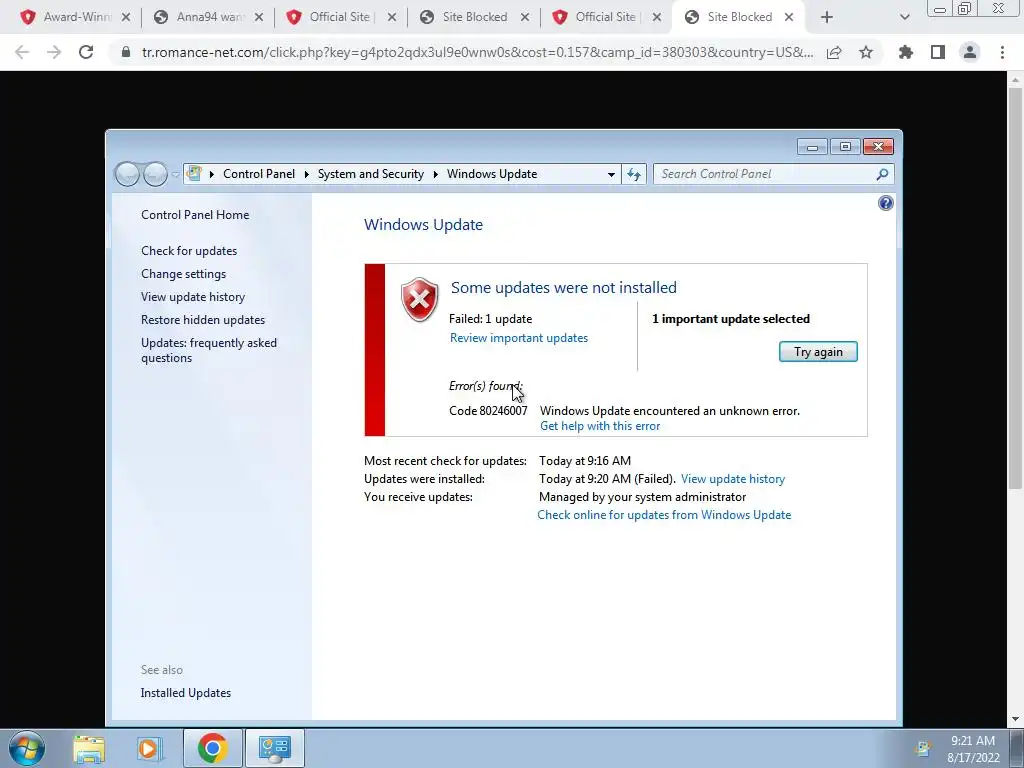This screenshot has width=1024, height=768.
Task: Click the Windows Update tray icon
Action: point(923,748)
